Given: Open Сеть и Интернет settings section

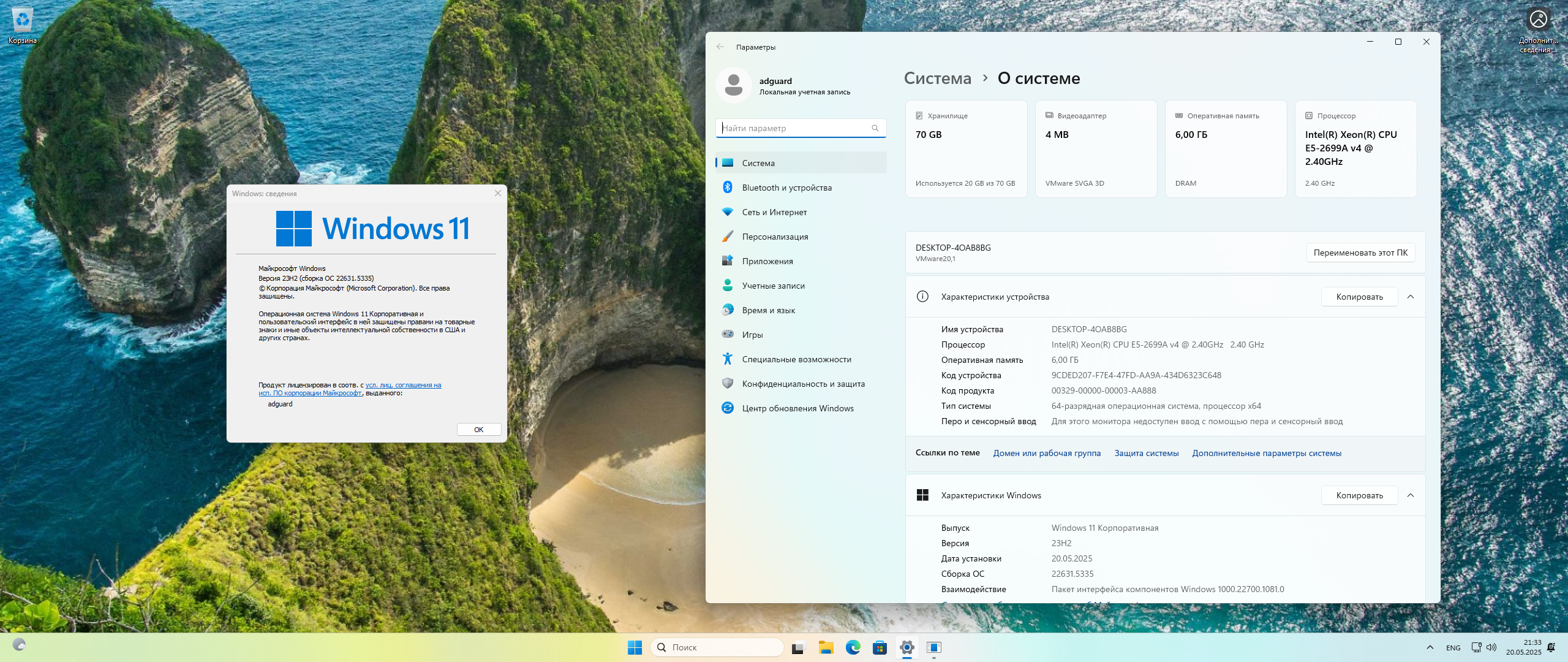Looking at the screenshot, I should (x=774, y=212).
